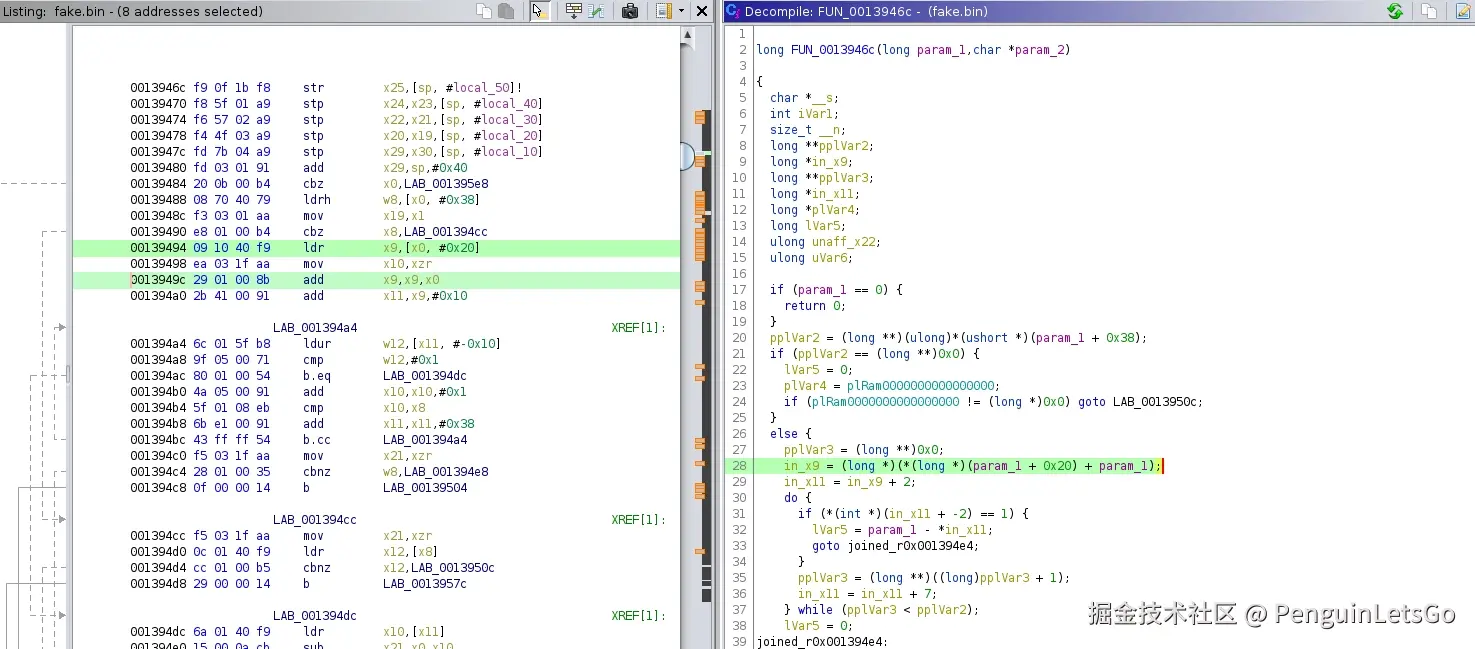
Task: Click the LAB_001394a4 label in the listing
Action: pyautogui.click(x=315, y=327)
